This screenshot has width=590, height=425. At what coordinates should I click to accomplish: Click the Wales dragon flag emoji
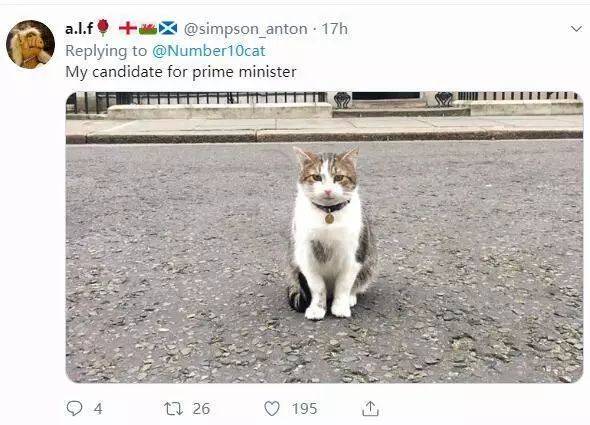(148, 29)
